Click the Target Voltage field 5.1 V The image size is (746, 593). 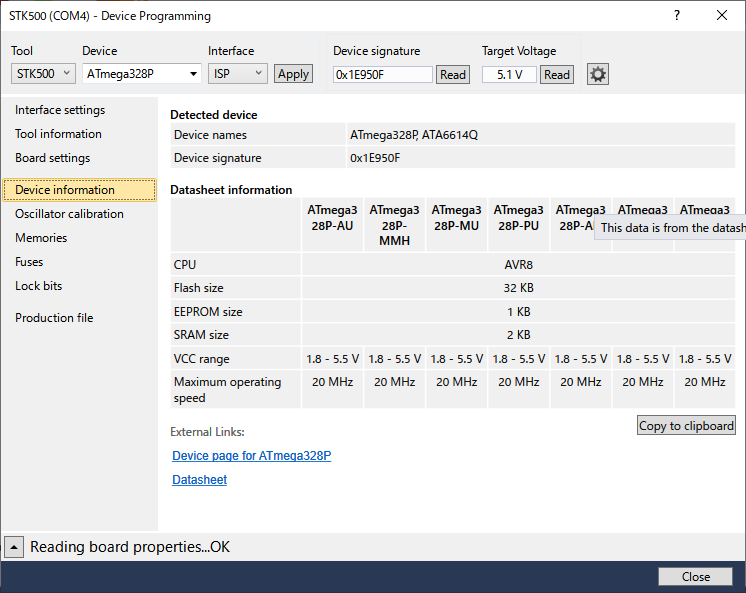click(509, 75)
